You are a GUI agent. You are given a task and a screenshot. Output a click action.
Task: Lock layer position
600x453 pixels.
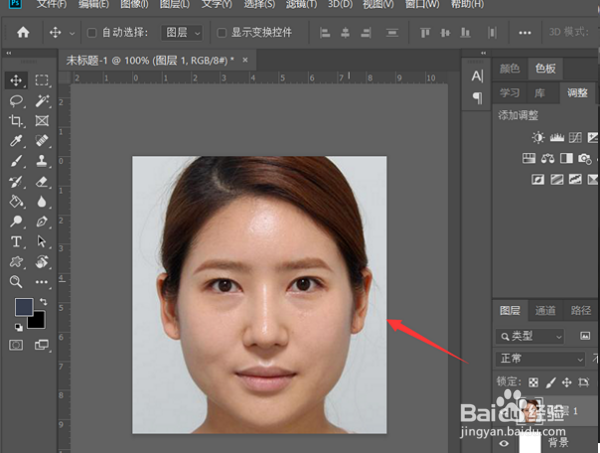[x=567, y=382]
